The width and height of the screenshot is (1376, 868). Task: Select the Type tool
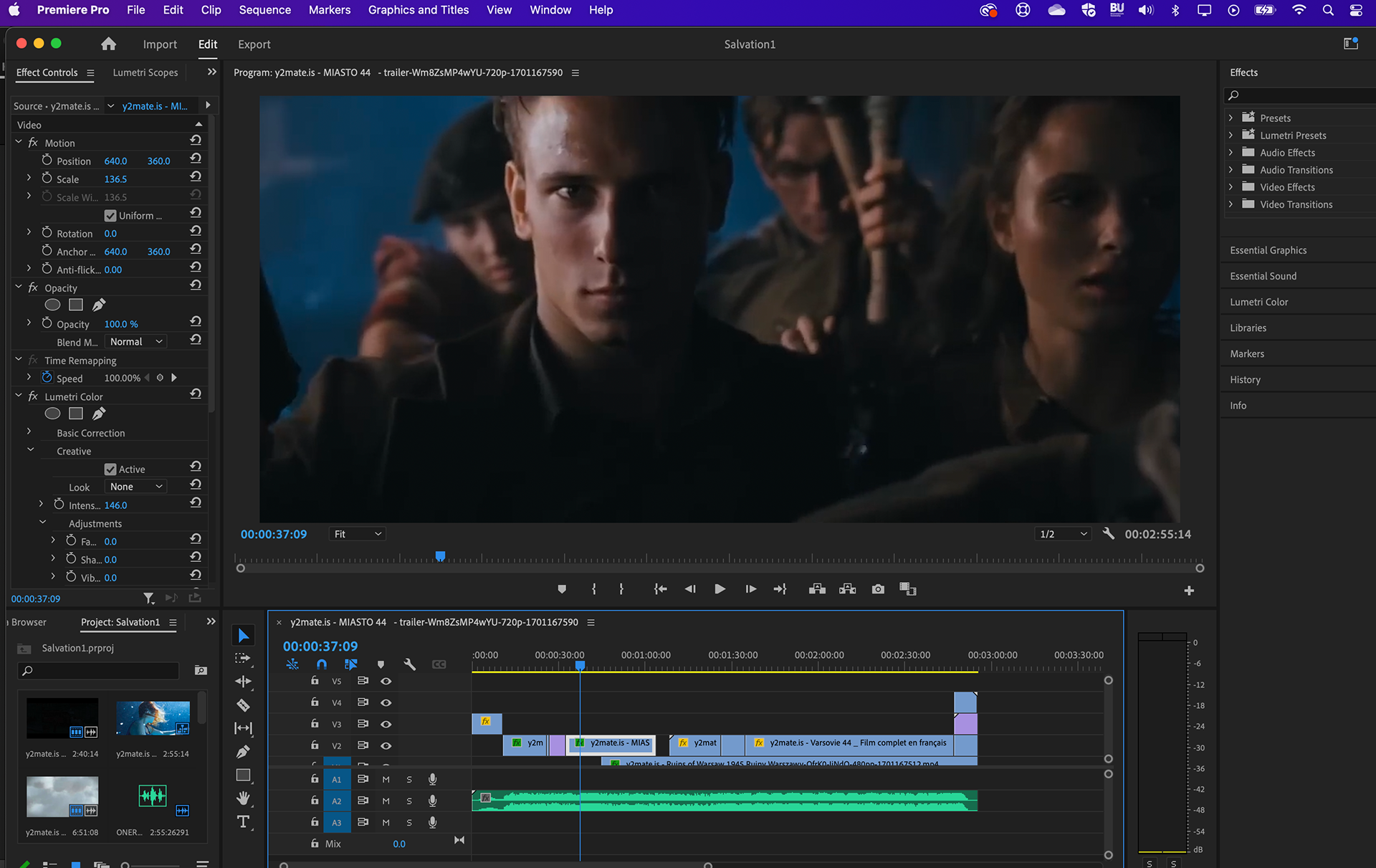pyautogui.click(x=244, y=821)
